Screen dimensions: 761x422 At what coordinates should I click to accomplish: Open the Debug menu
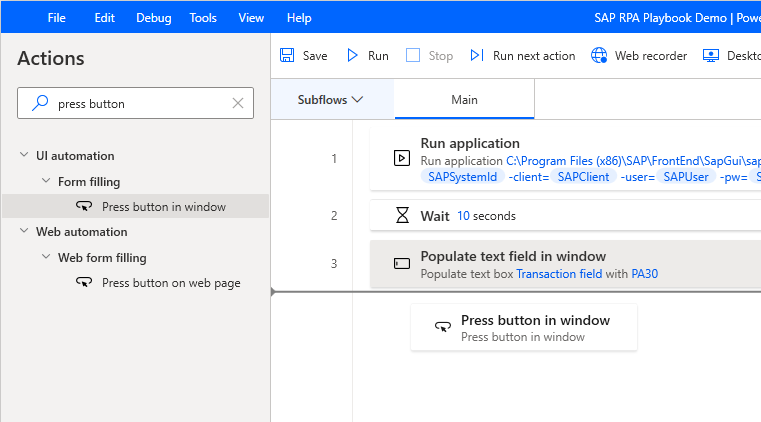pyautogui.click(x=153, y=18)
